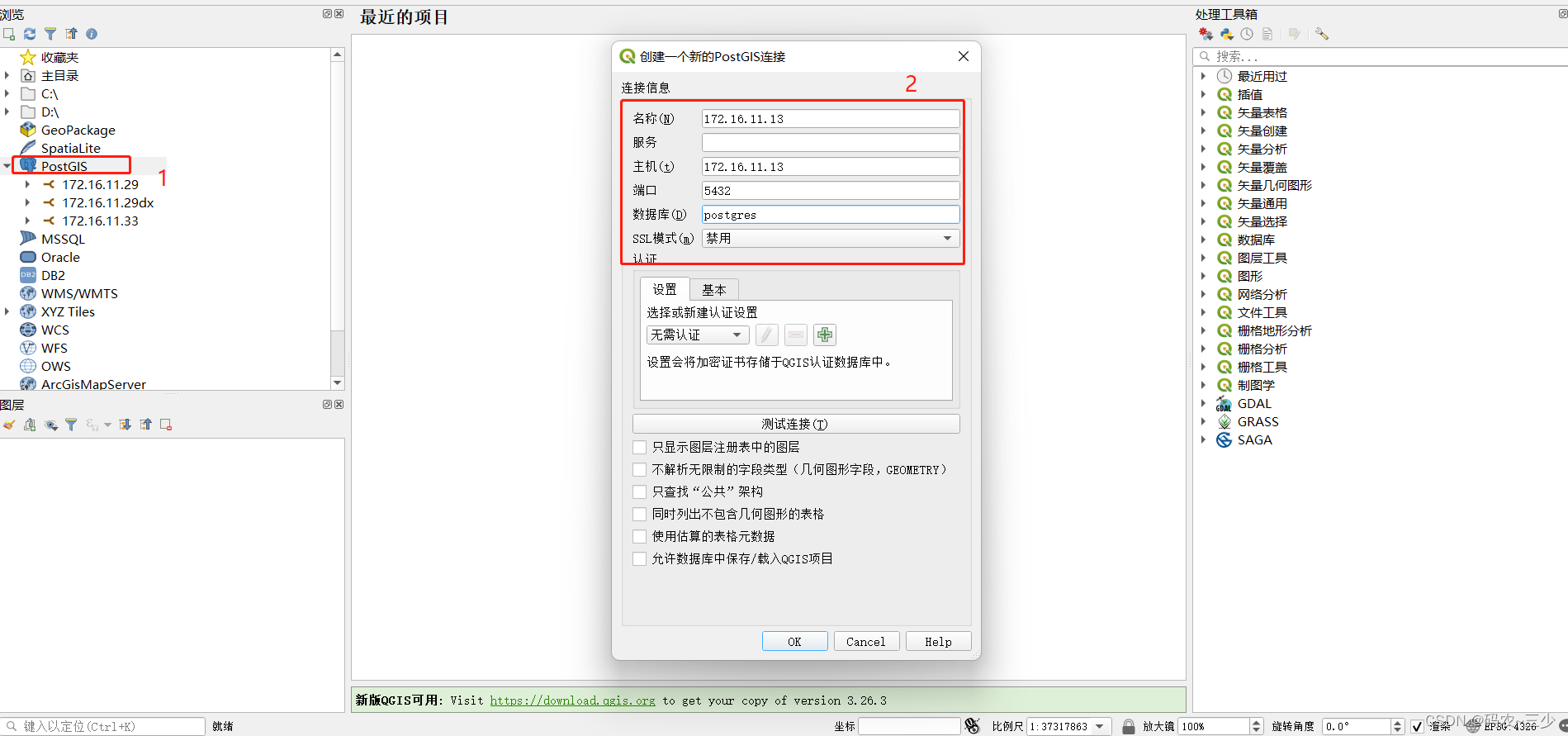Screen dimensions: 1568x736
Task: Open the authentication config dropdown (无需认证)
Action: [x=698, y=335]
